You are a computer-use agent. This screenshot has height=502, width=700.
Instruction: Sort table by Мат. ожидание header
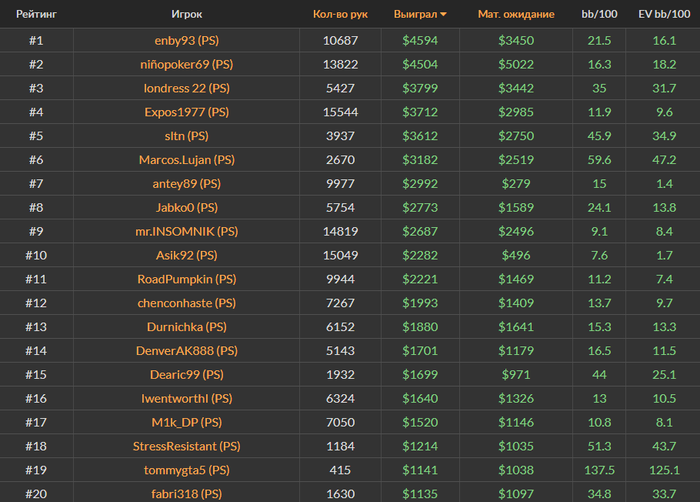coord(516,14)
